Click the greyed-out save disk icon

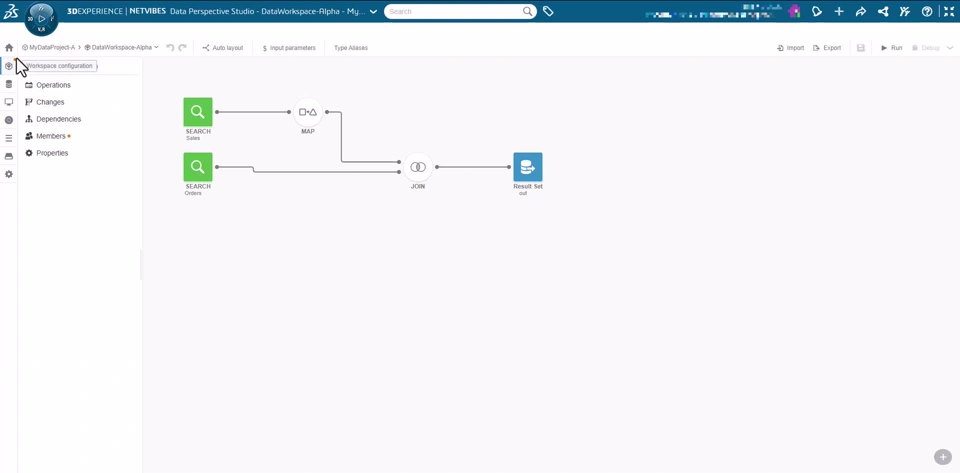(861, 48)
